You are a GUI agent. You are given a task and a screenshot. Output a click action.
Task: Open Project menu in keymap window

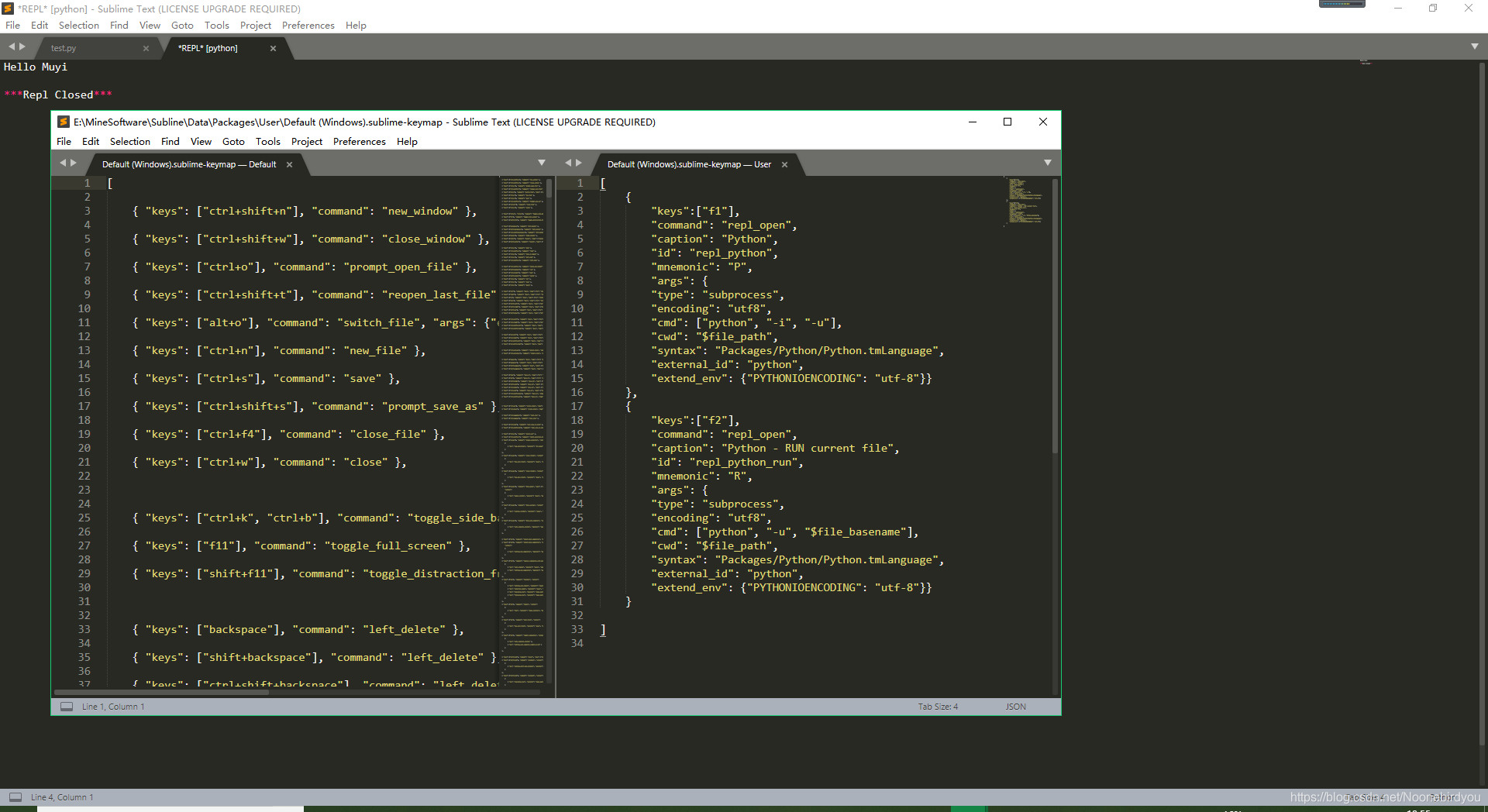coord(307,142)
